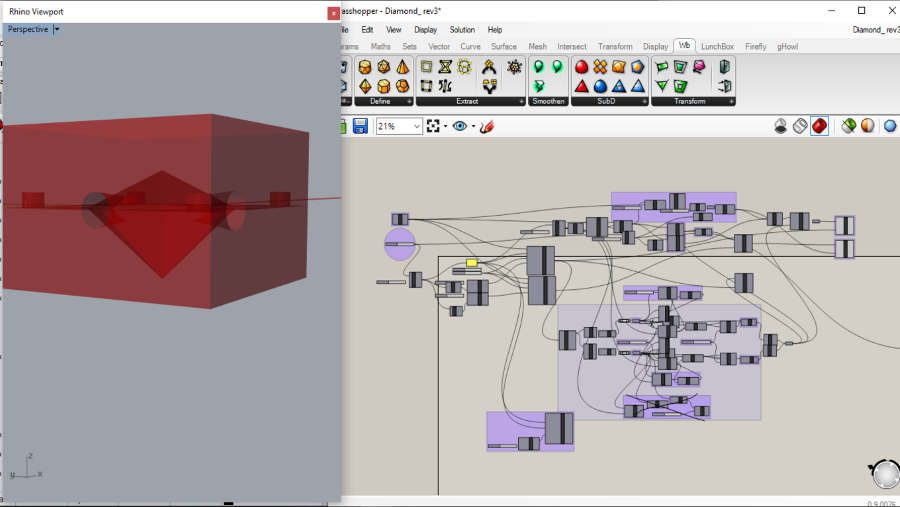The width and height of the screenshot is (900, 507).
Task: Choose the orange icosahedron icon in Define
Action: 383,67
